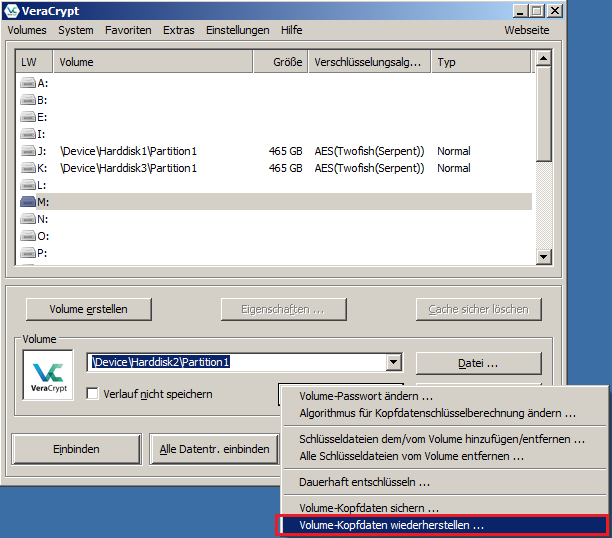Click the VeraCrypt logo in Volume group

click(x=48, y=375)
